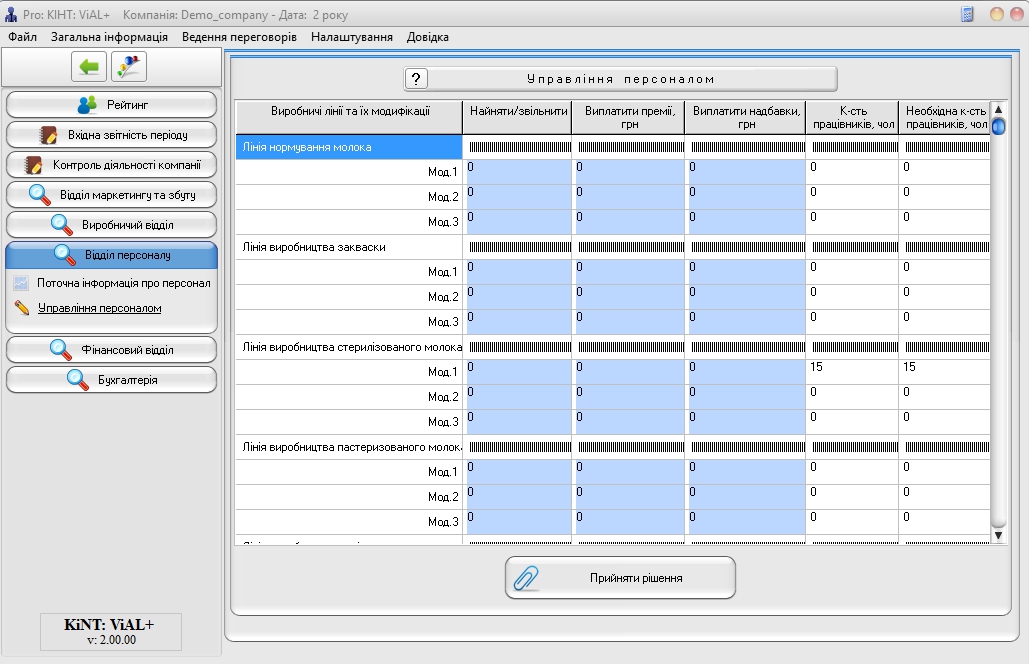Open the Ведення переговорів menu
This screenshot has height=664, width=1029.
pos(239,37)
